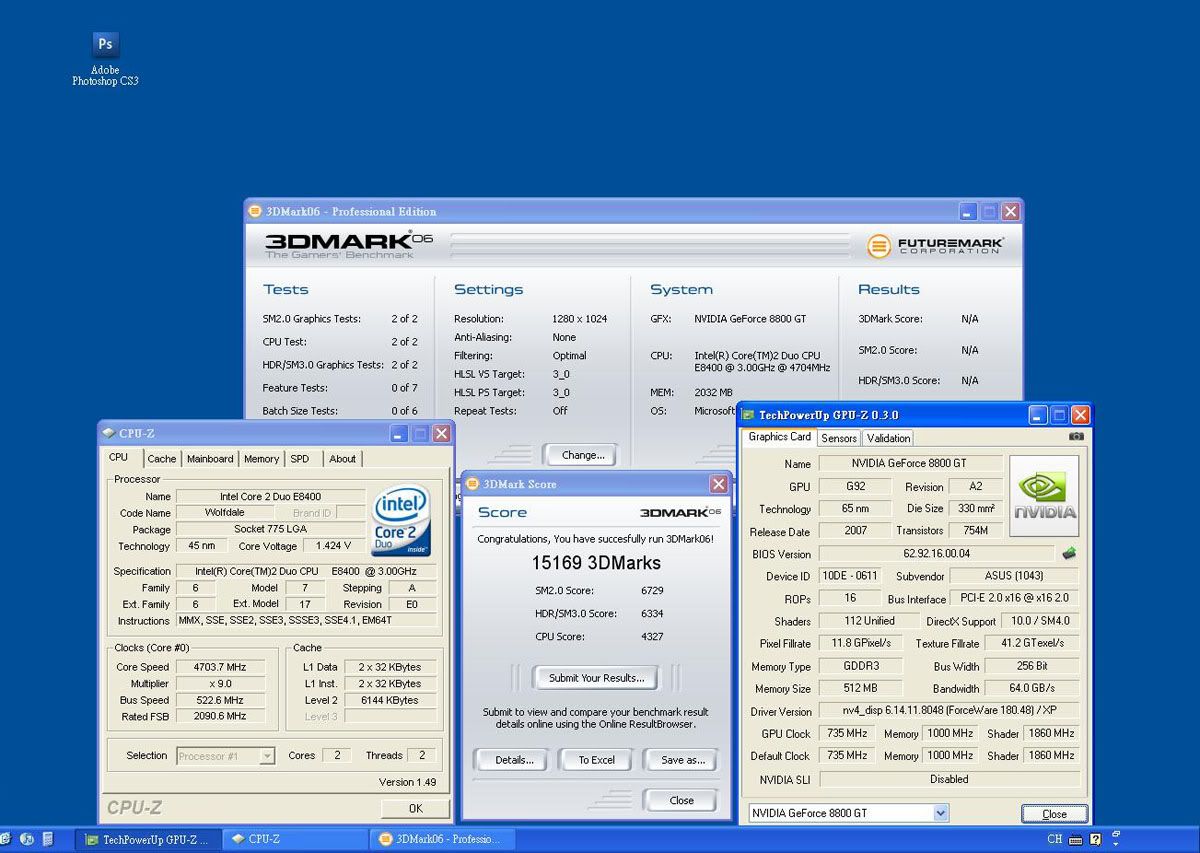The height and width of the screenshot is (853, 1200).
Task: Click the Bus Speed value 522.6 MHz
Action: tap(220, 700)
